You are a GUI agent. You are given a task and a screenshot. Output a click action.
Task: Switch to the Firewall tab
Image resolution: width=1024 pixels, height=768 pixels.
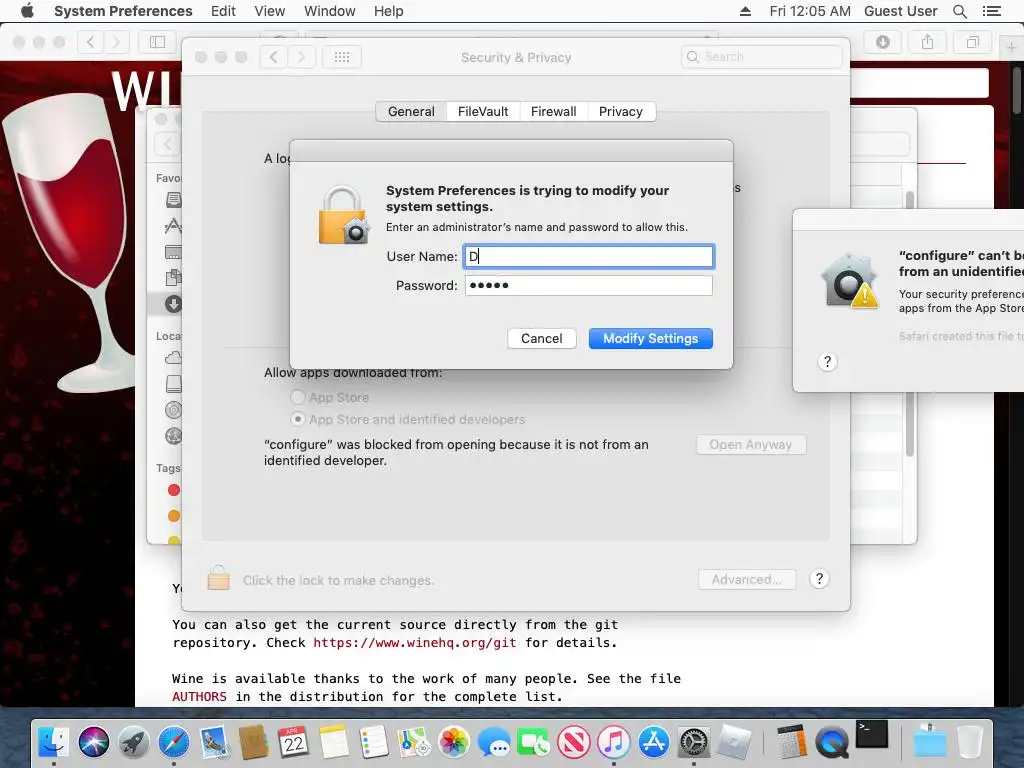(554, 112)
